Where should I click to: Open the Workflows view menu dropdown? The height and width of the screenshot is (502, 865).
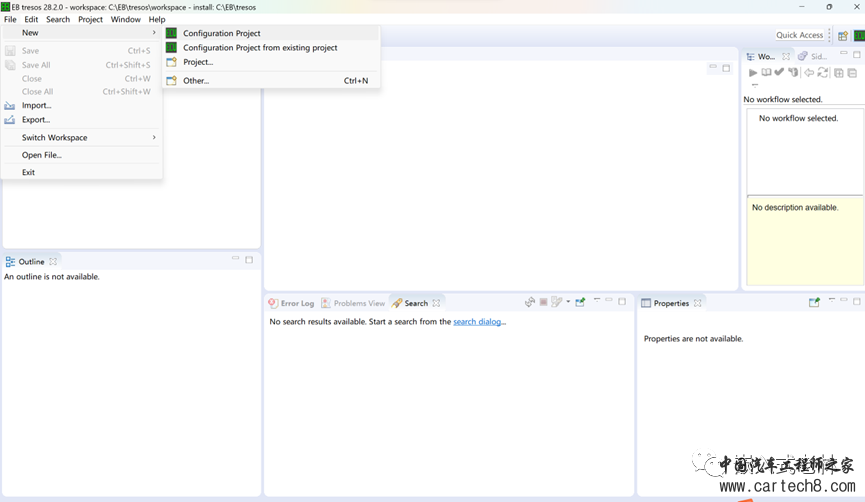pyautogui.click(x=755, y=85)
